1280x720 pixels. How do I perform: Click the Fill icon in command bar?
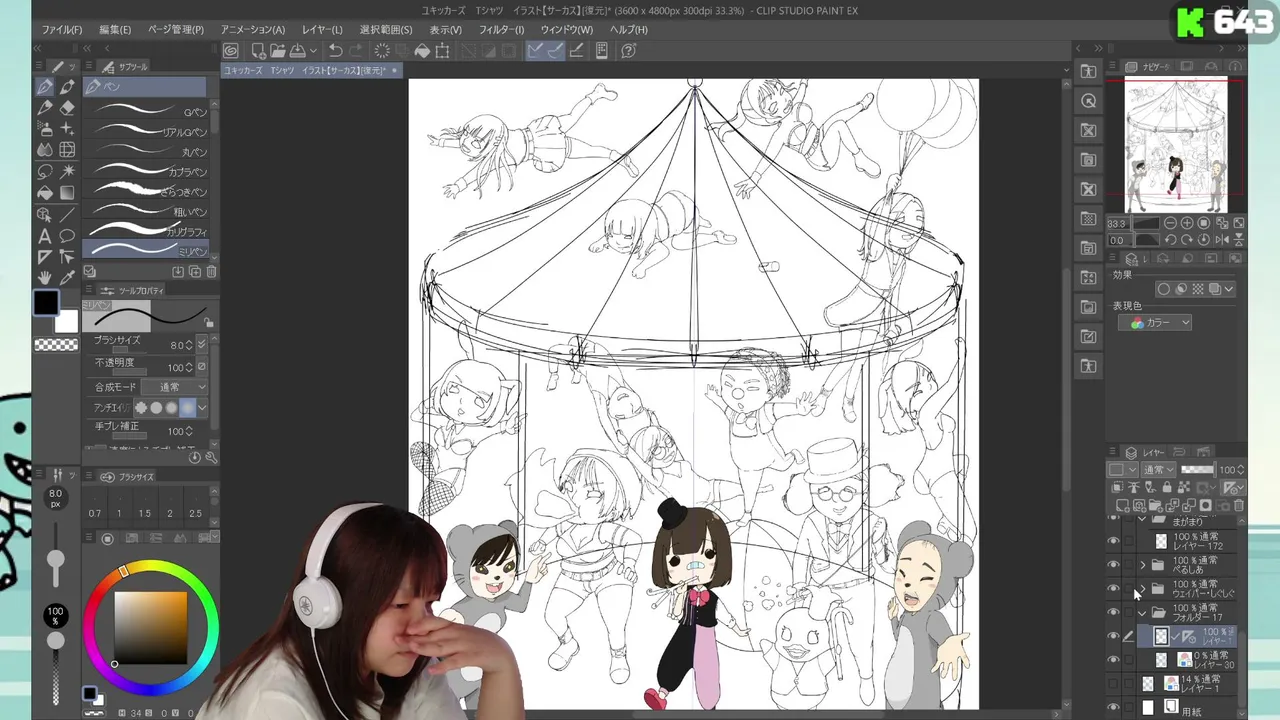423,50
